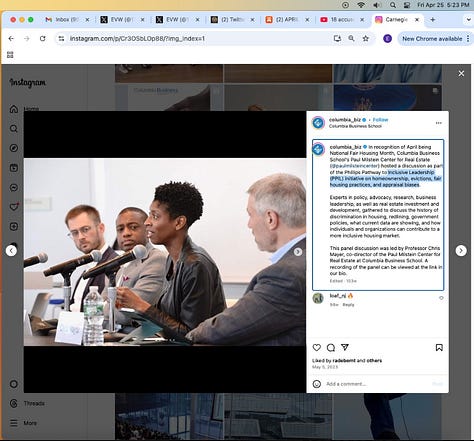
Task: Reload the page in Chrome
Action: coord(43,39)
